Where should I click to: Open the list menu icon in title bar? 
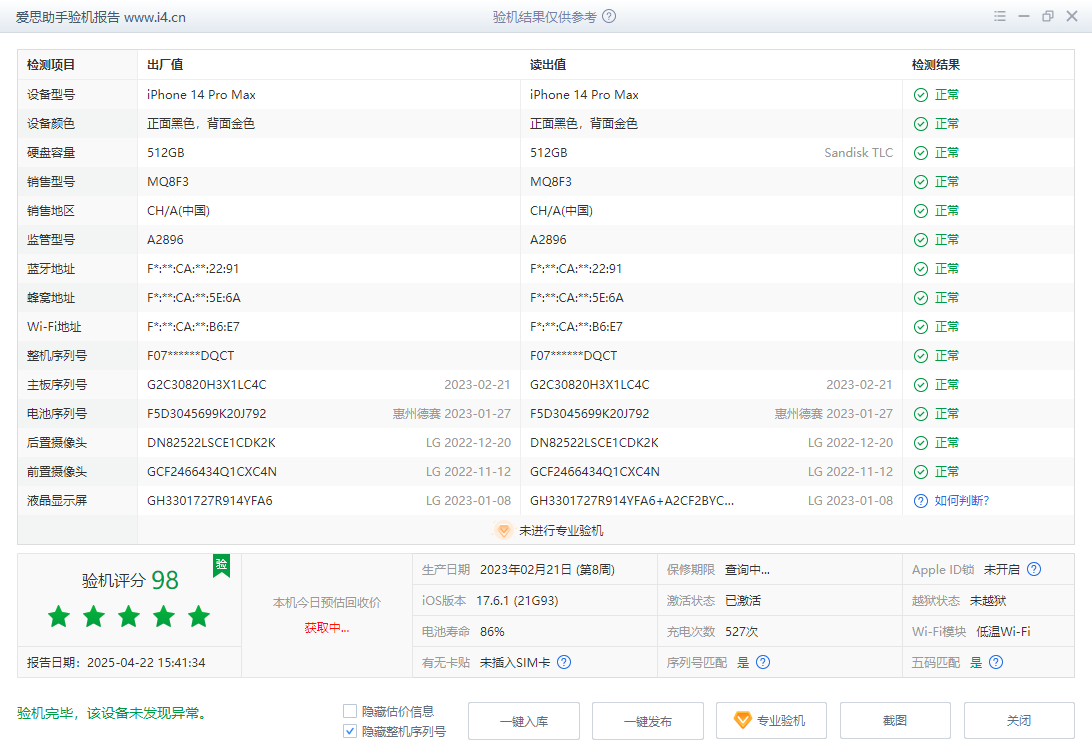point(1000,16)
